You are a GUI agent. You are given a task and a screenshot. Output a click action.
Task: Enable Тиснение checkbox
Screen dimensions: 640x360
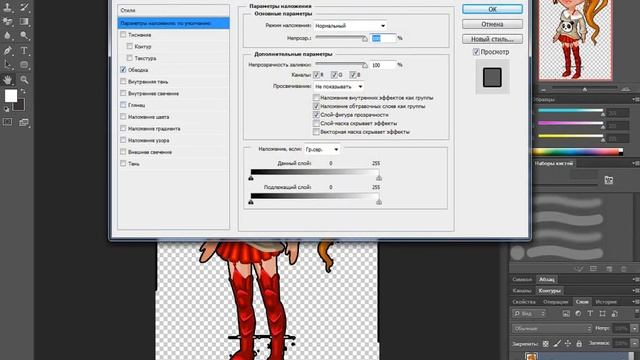(x=123, y=35)
